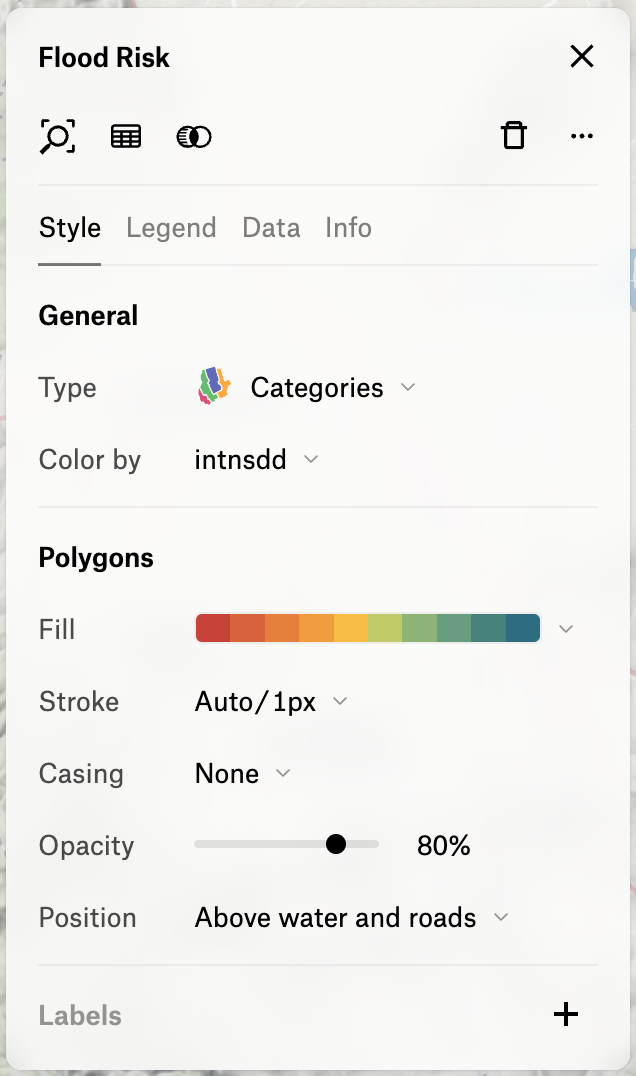Click the zoom-to-layer magnifier icon
Screen dimensions: 636x1076
58,136
